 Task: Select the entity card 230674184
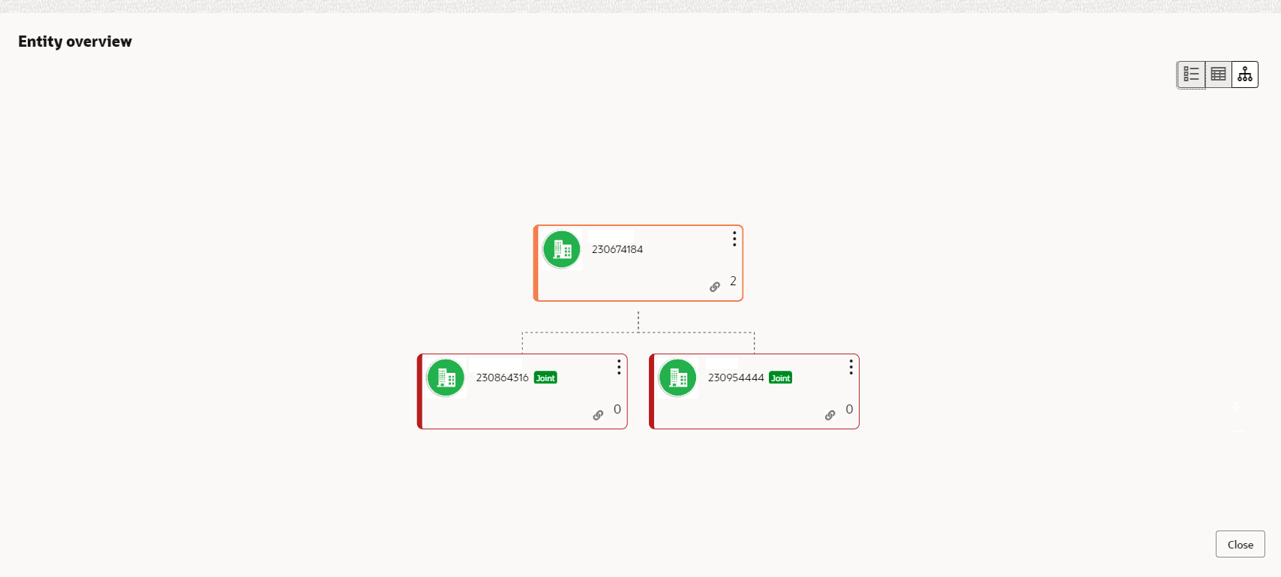(638, 262)
